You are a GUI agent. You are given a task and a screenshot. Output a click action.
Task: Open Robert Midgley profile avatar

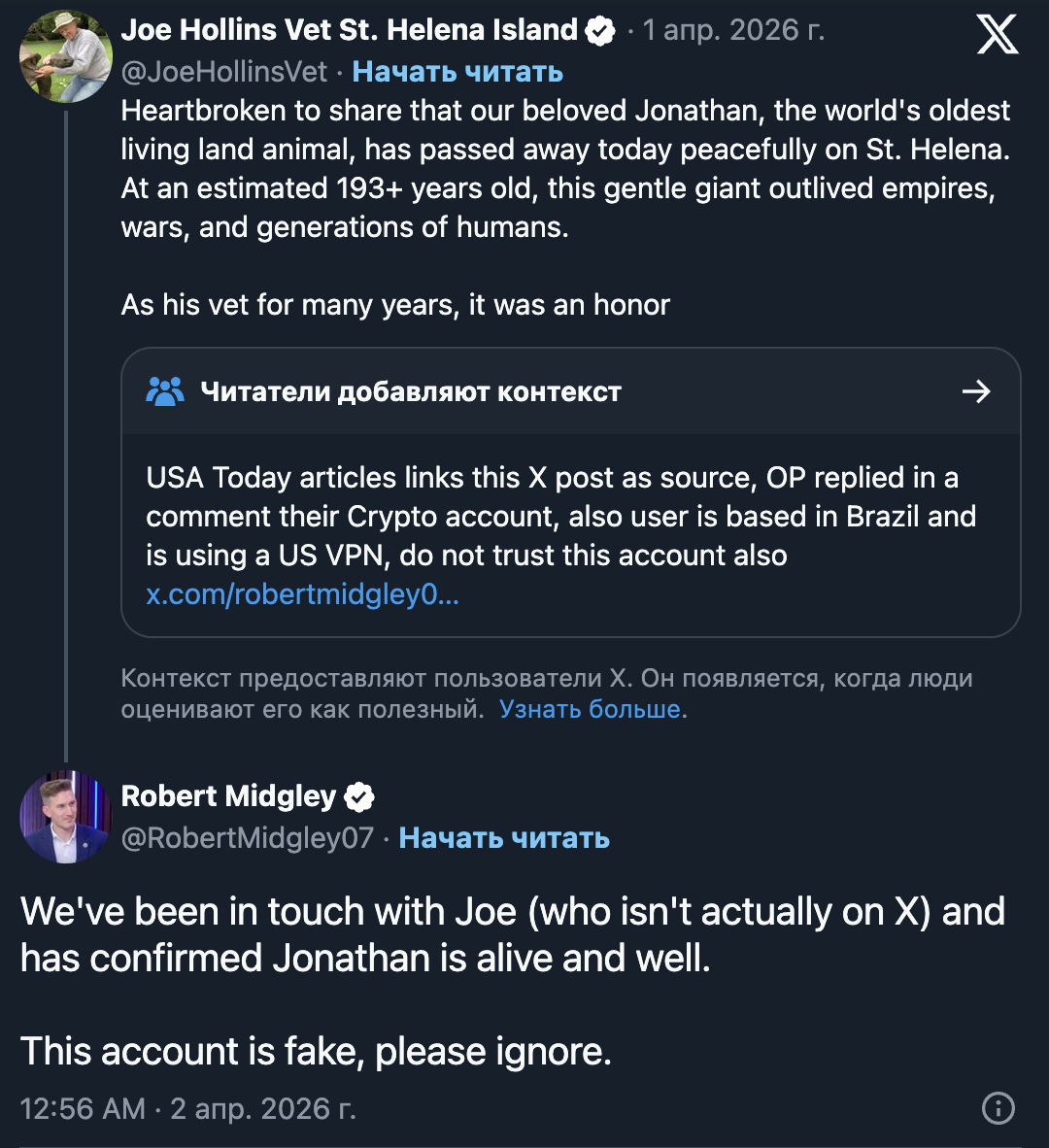click(66, 817)
